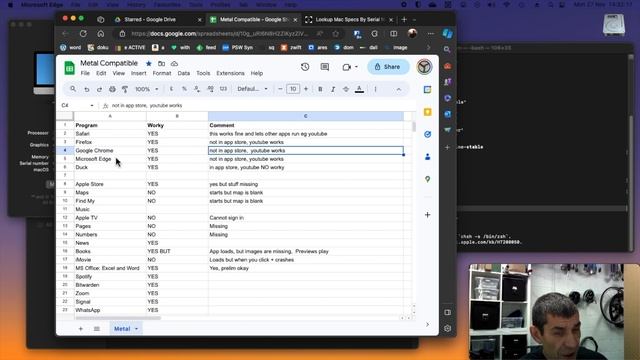This screenshot has width=640, height=360.
Task: Open the Extensions menu
Action: 230,73
